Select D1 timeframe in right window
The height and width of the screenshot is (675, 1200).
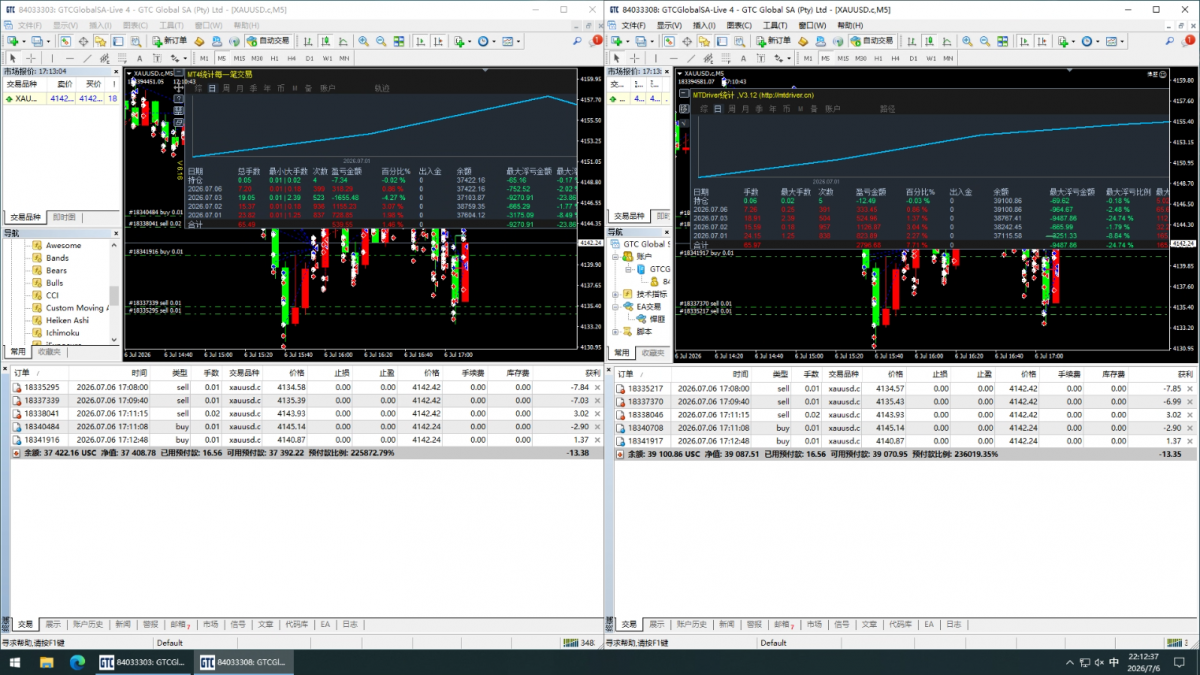coord(913,58)
